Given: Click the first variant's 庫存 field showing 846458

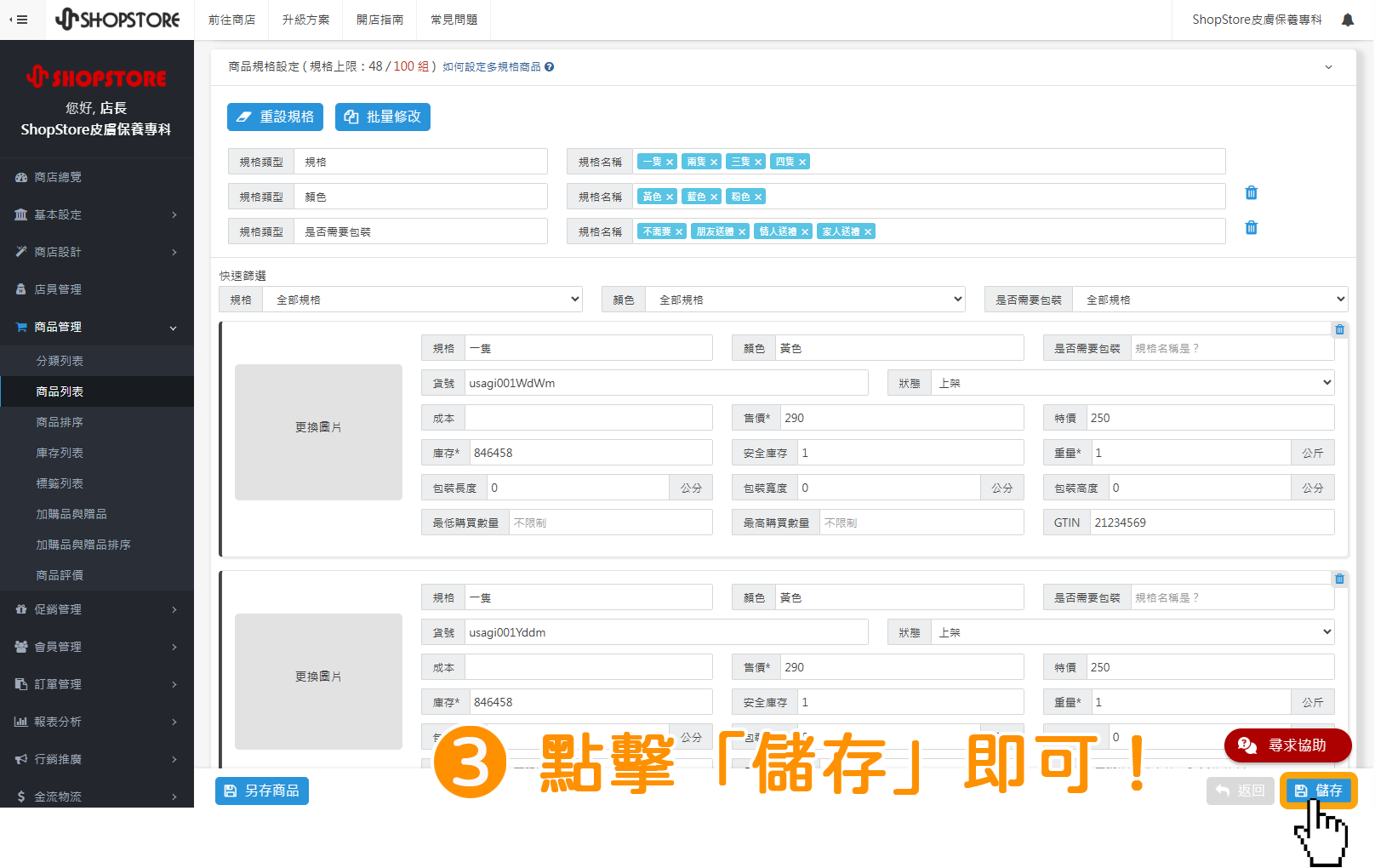Looking at the screenshot, I should 591,453.
